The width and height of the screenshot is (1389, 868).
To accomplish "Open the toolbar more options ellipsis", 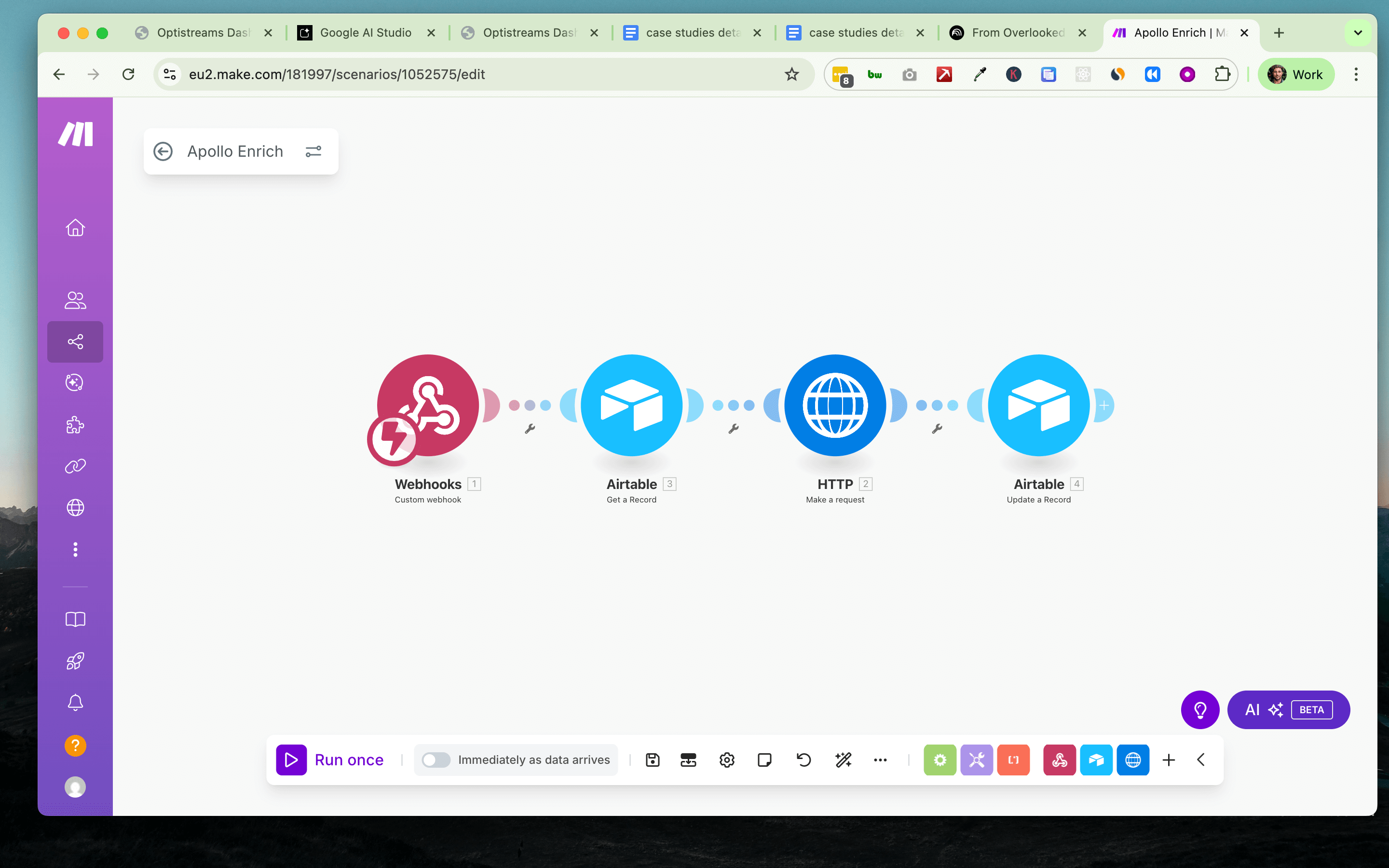I will (880, 760).
